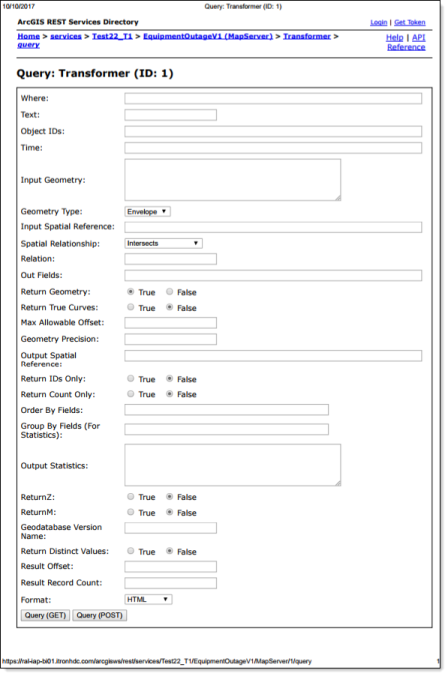Click the Get Token link

point(410,22)
